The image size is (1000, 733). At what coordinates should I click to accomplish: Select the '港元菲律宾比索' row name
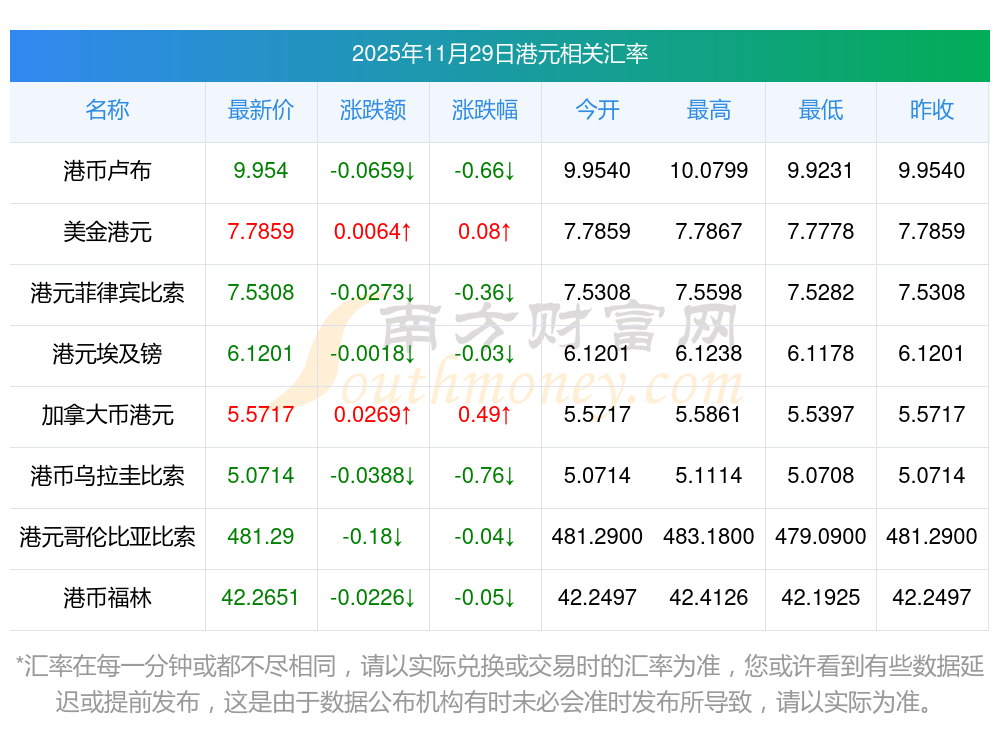(107, 293)
